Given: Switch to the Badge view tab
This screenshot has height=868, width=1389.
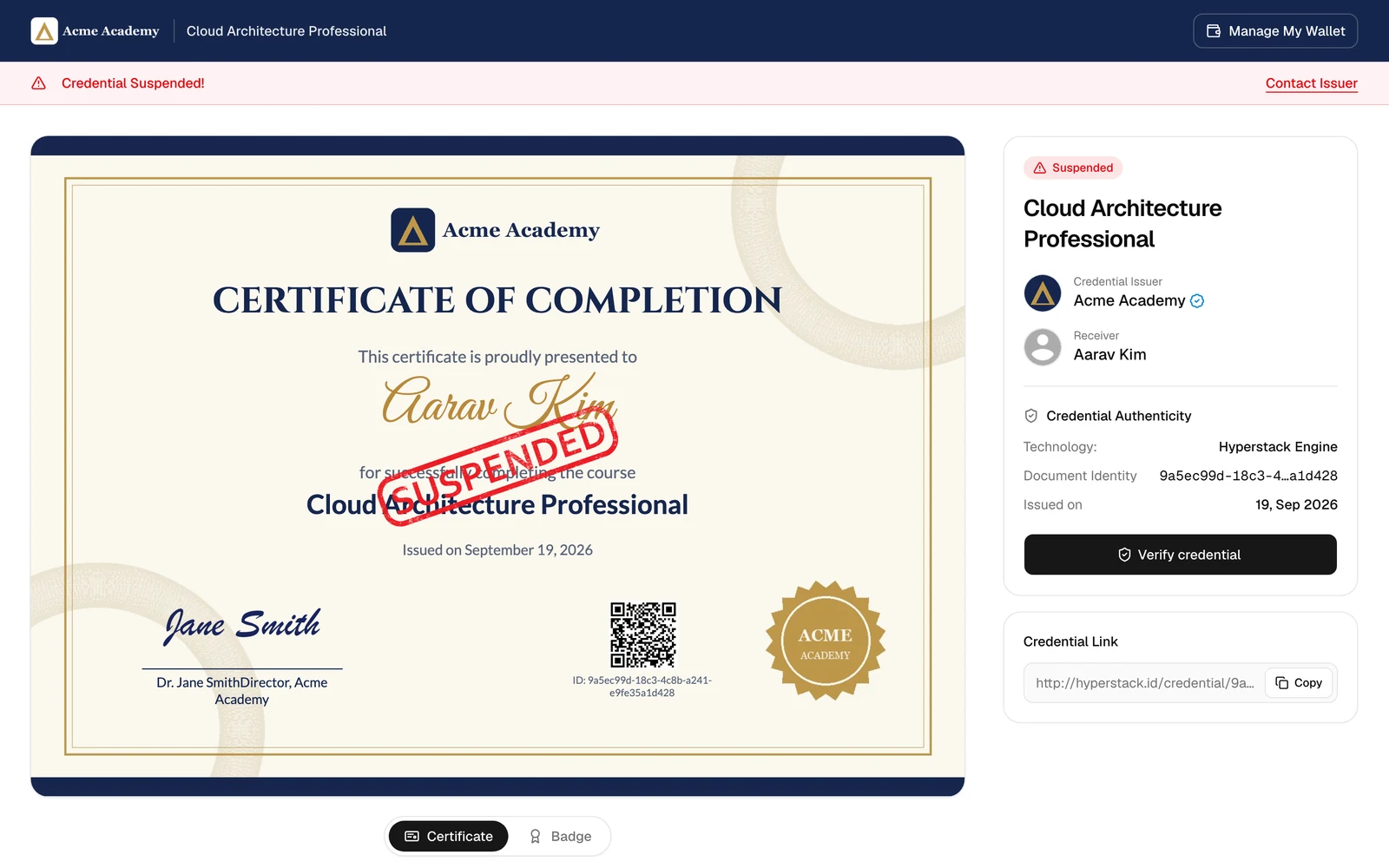Looking at the screenshot, I should [560, 836].
